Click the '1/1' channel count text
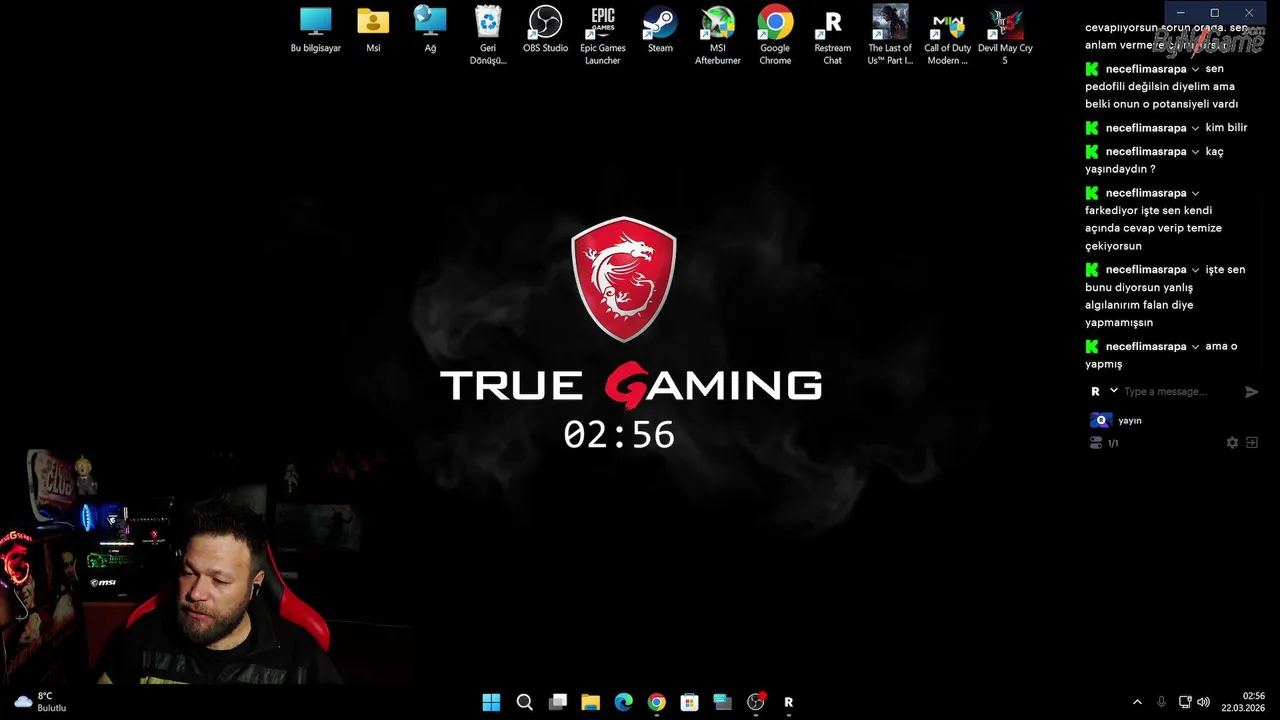This screenshot has width=1280, height=720. tap(1113, 443)
